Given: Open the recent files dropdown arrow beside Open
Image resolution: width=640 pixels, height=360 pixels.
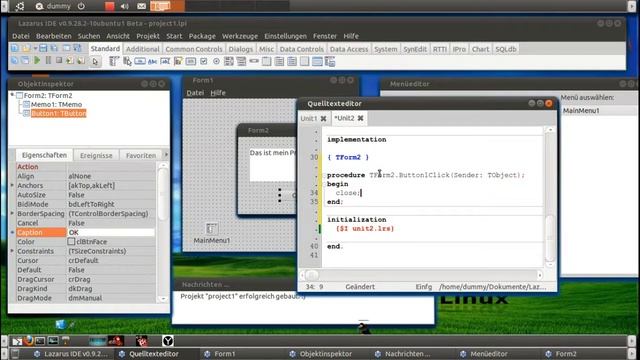Looking at the screenshot, I should tap(36, 48).
